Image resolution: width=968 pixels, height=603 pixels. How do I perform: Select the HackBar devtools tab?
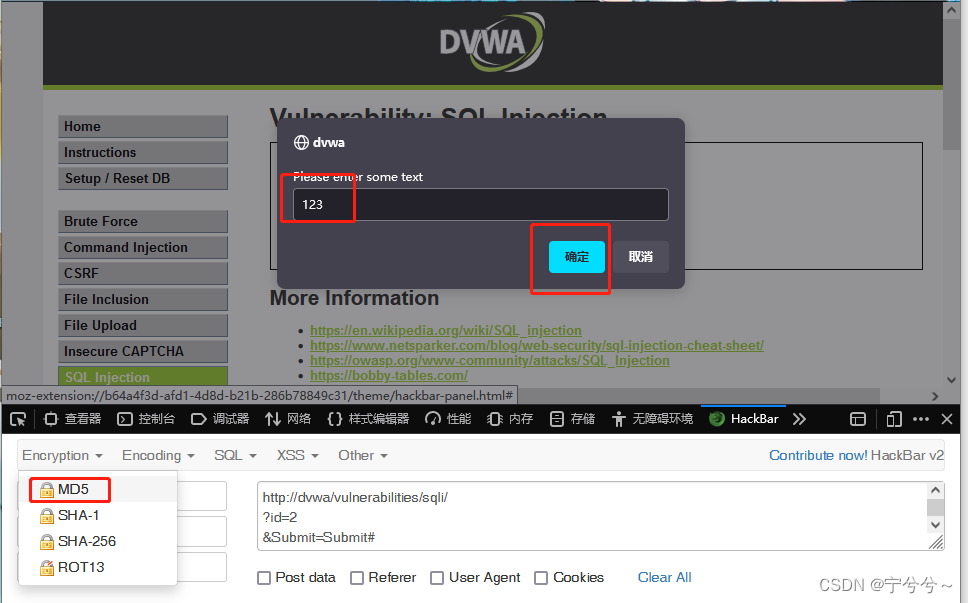coord(744,419)
